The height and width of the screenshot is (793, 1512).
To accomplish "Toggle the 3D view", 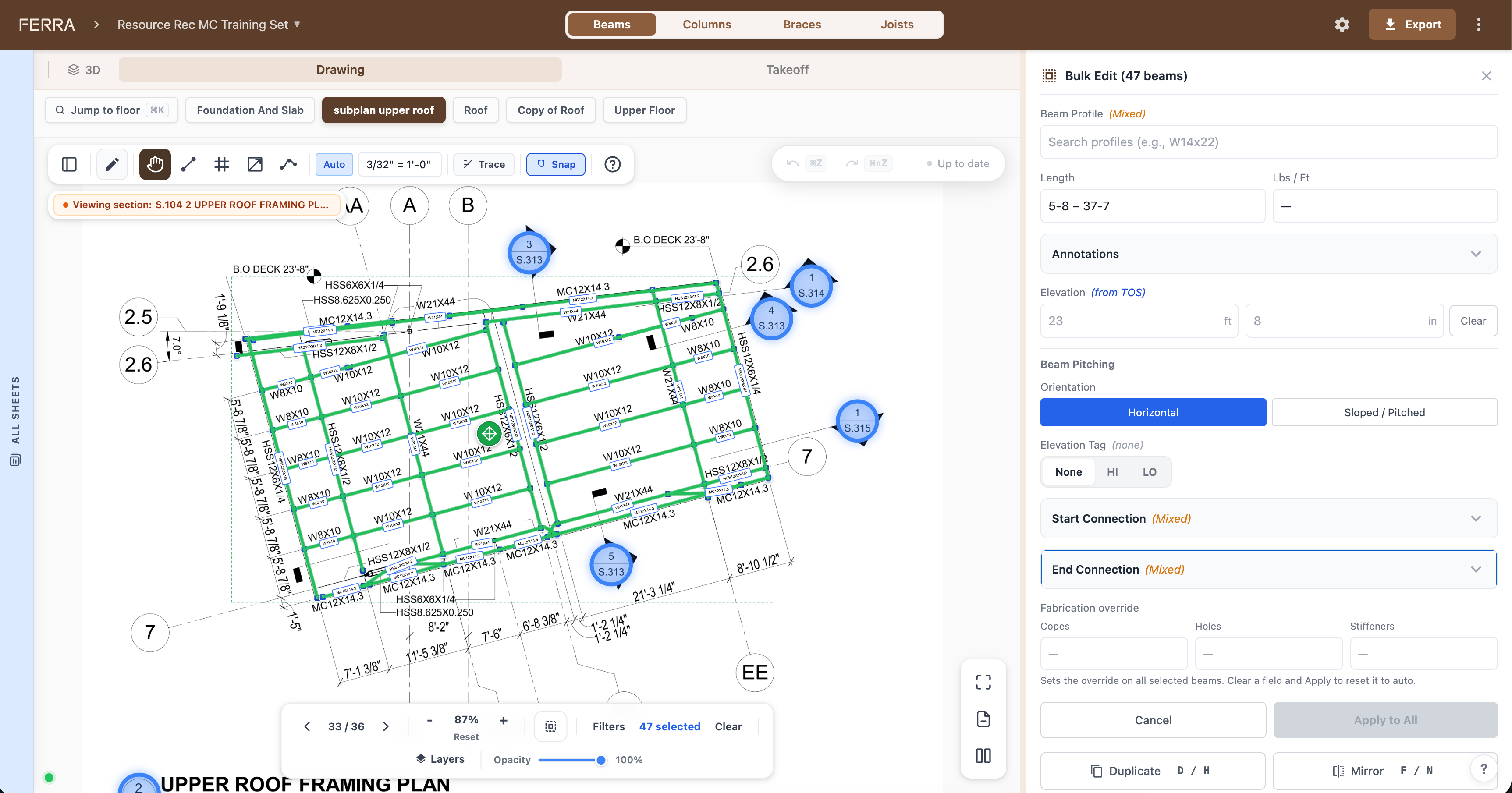I will pos(84,70).
